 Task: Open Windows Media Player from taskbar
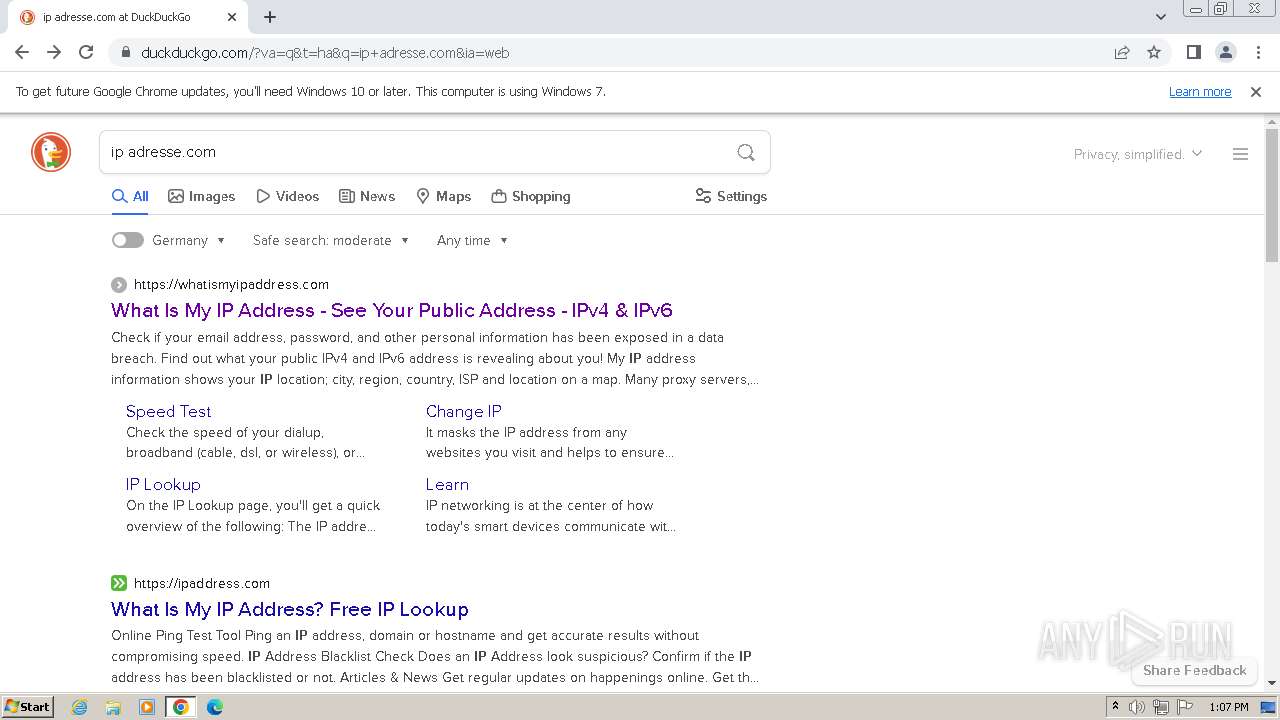click(x=147, y=707)
